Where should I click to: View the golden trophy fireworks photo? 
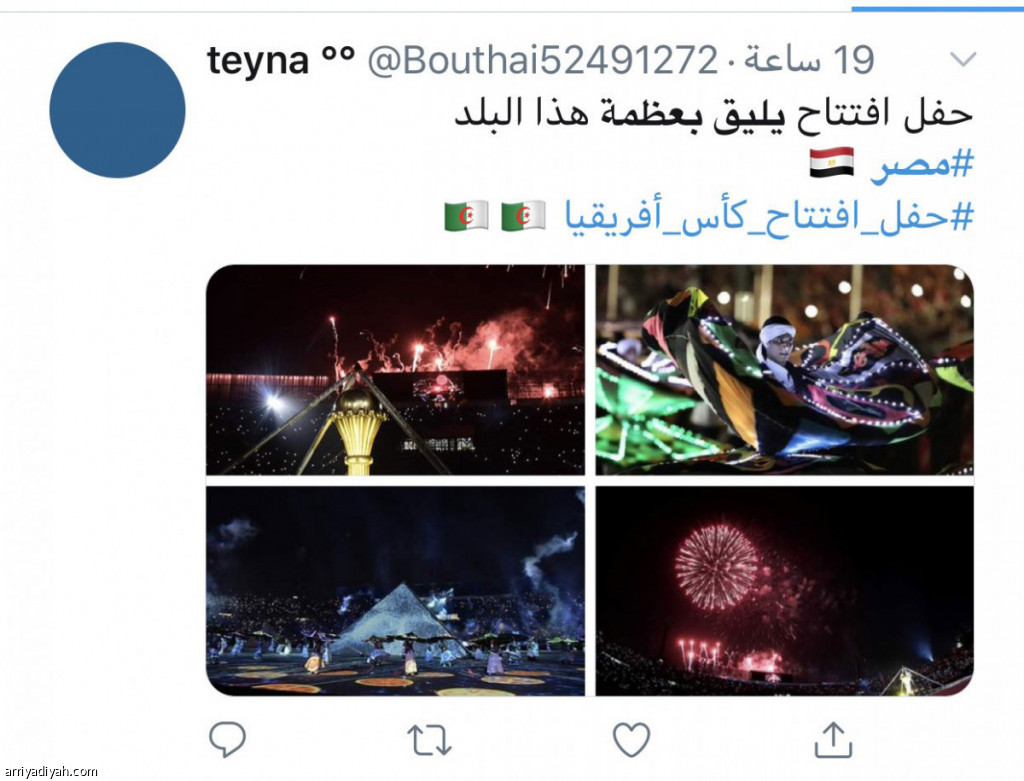click(x=396, y=370)
